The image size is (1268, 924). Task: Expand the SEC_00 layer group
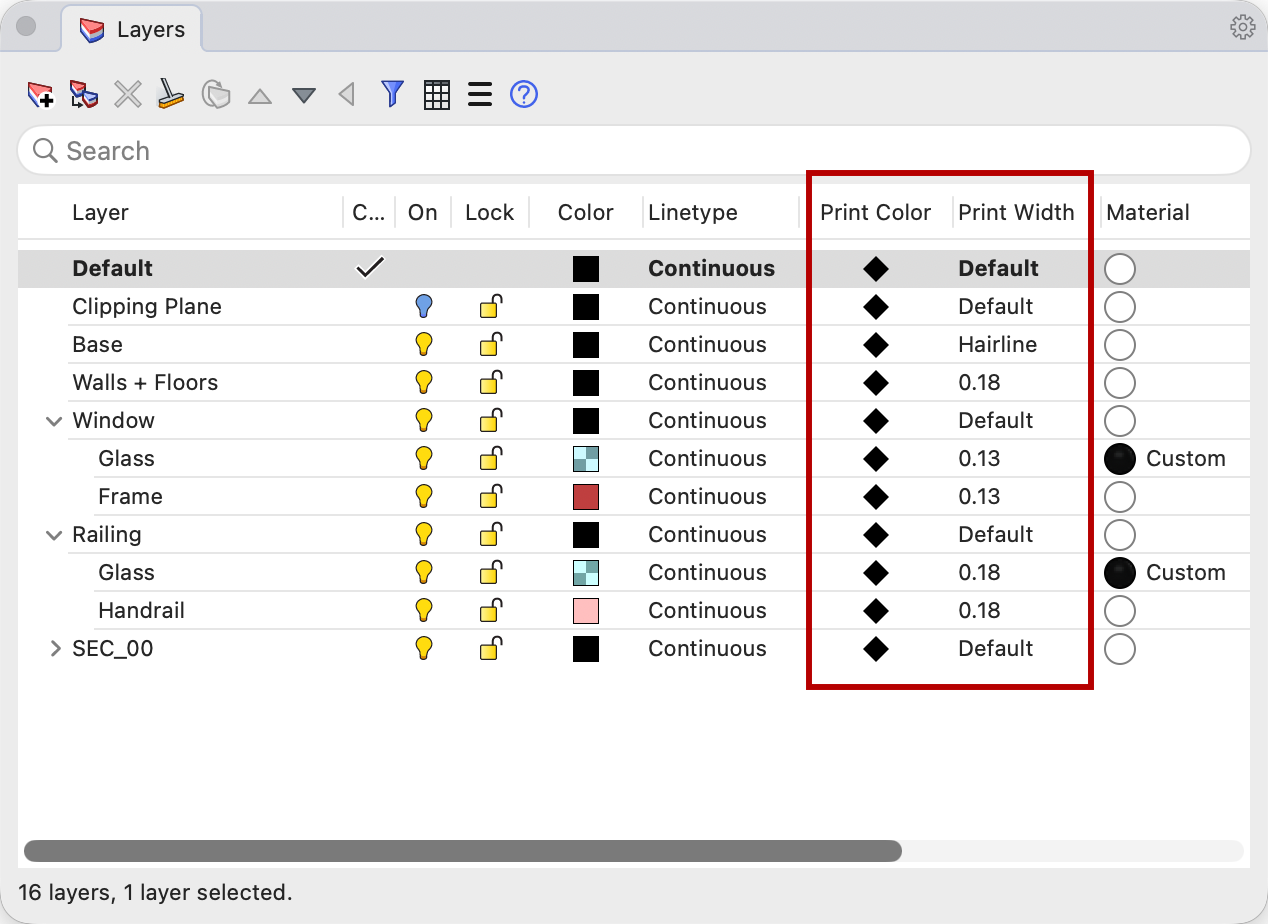[x=55, y=649]
